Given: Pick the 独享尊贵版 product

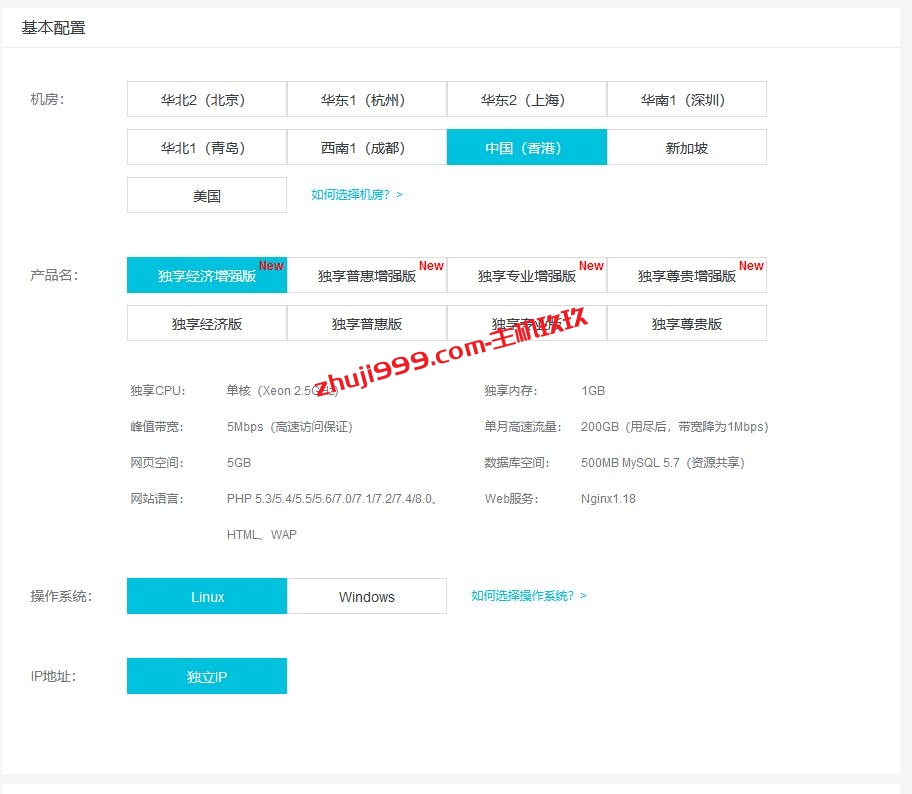Looking at the screenshot, I should click(686, 323).
